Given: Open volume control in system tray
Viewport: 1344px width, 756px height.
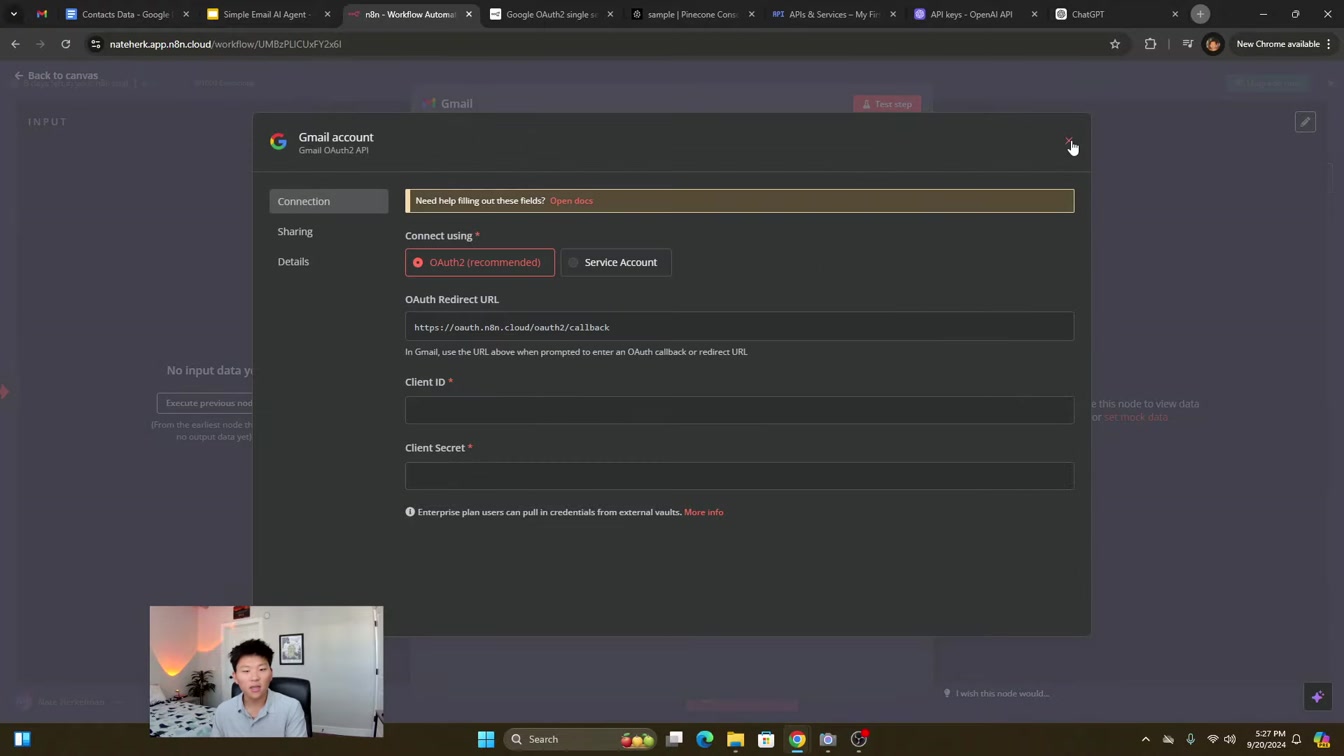Looking at the screenshot, I should (1230, 739).
